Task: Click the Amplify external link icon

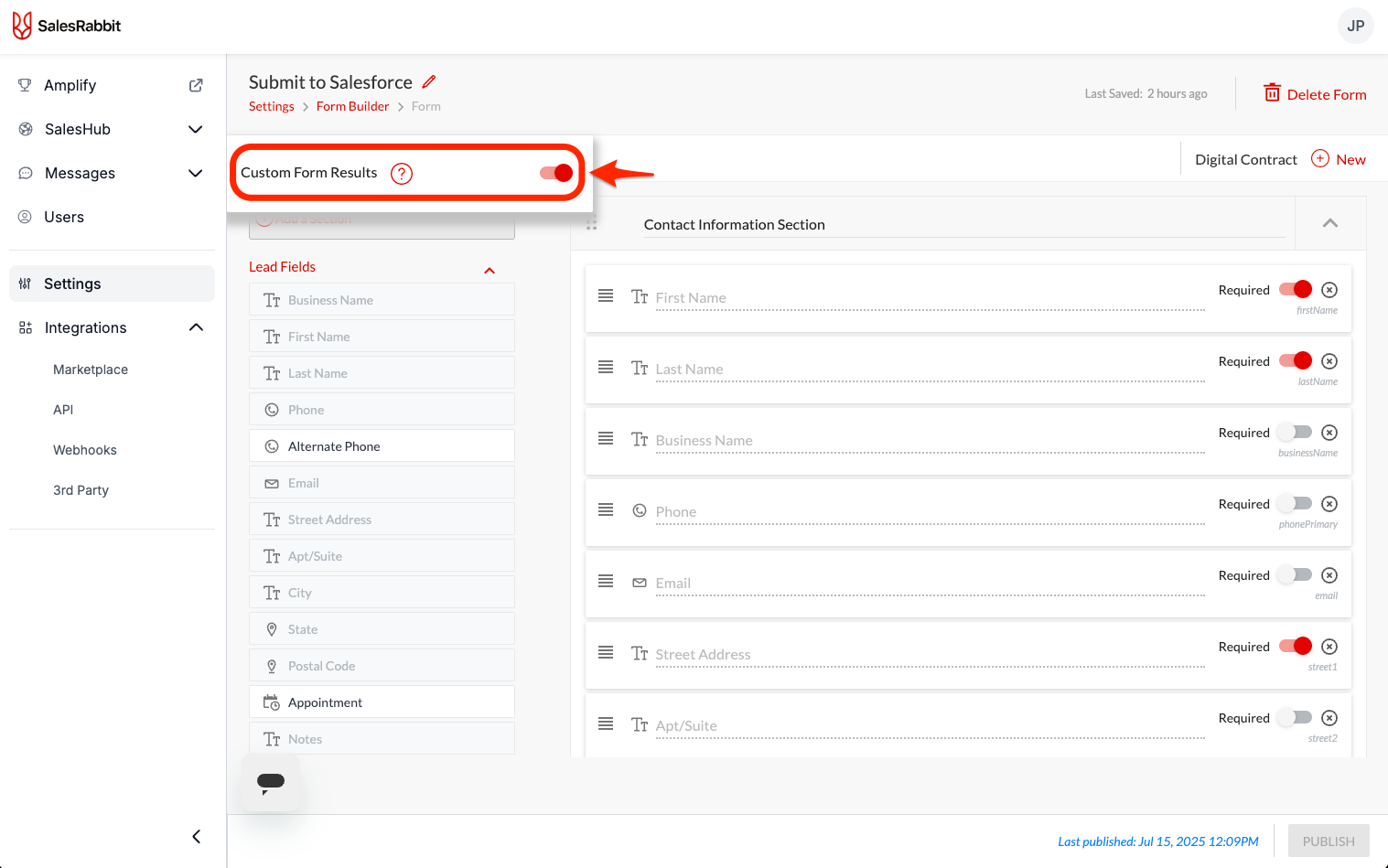Action: (196, 85)
